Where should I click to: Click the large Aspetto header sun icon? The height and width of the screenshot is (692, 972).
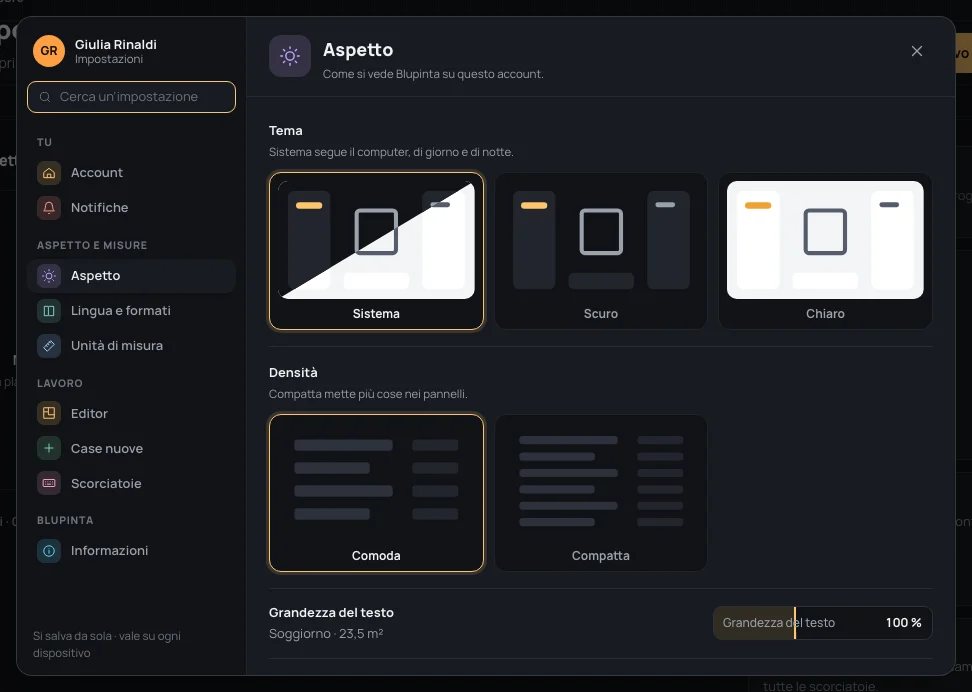click(289, 56)
